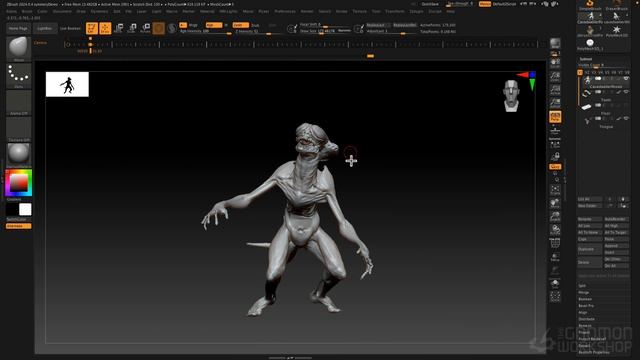640x360 pixels.
Task: Switch to the Scale transform tool
Action: [x=132, y=28]
